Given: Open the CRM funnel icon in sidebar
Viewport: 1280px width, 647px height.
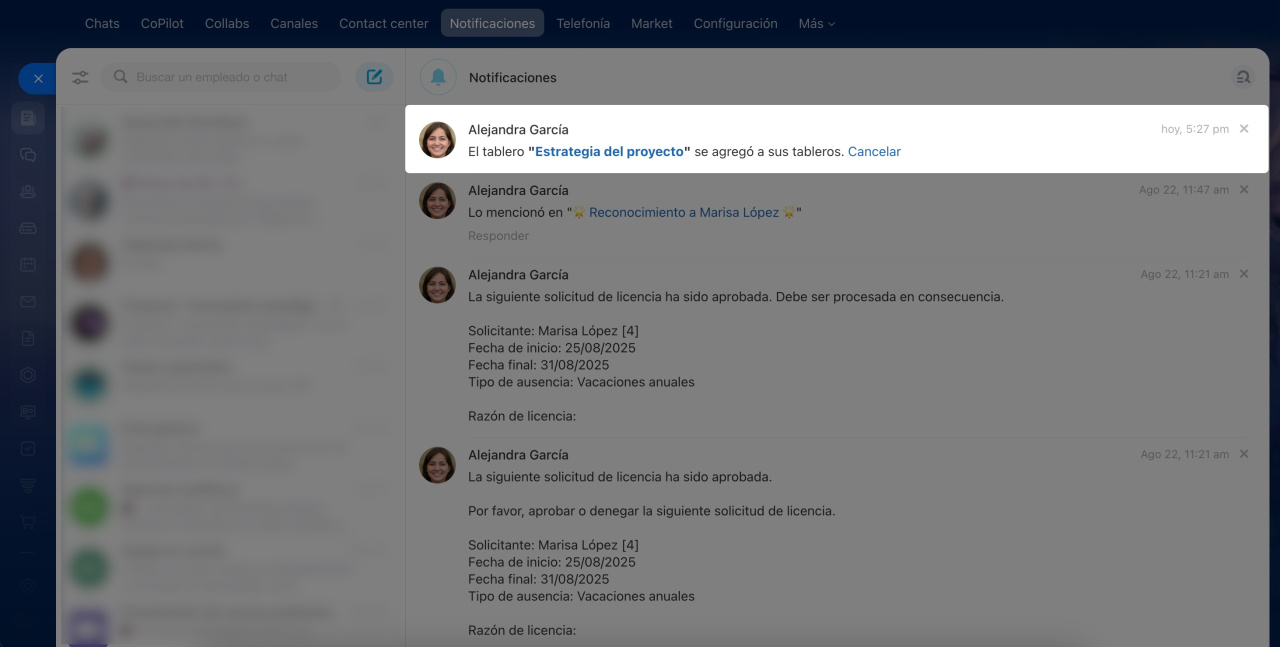Looking at the screenshot, I should pyautogui.click(x=28, y=485).
